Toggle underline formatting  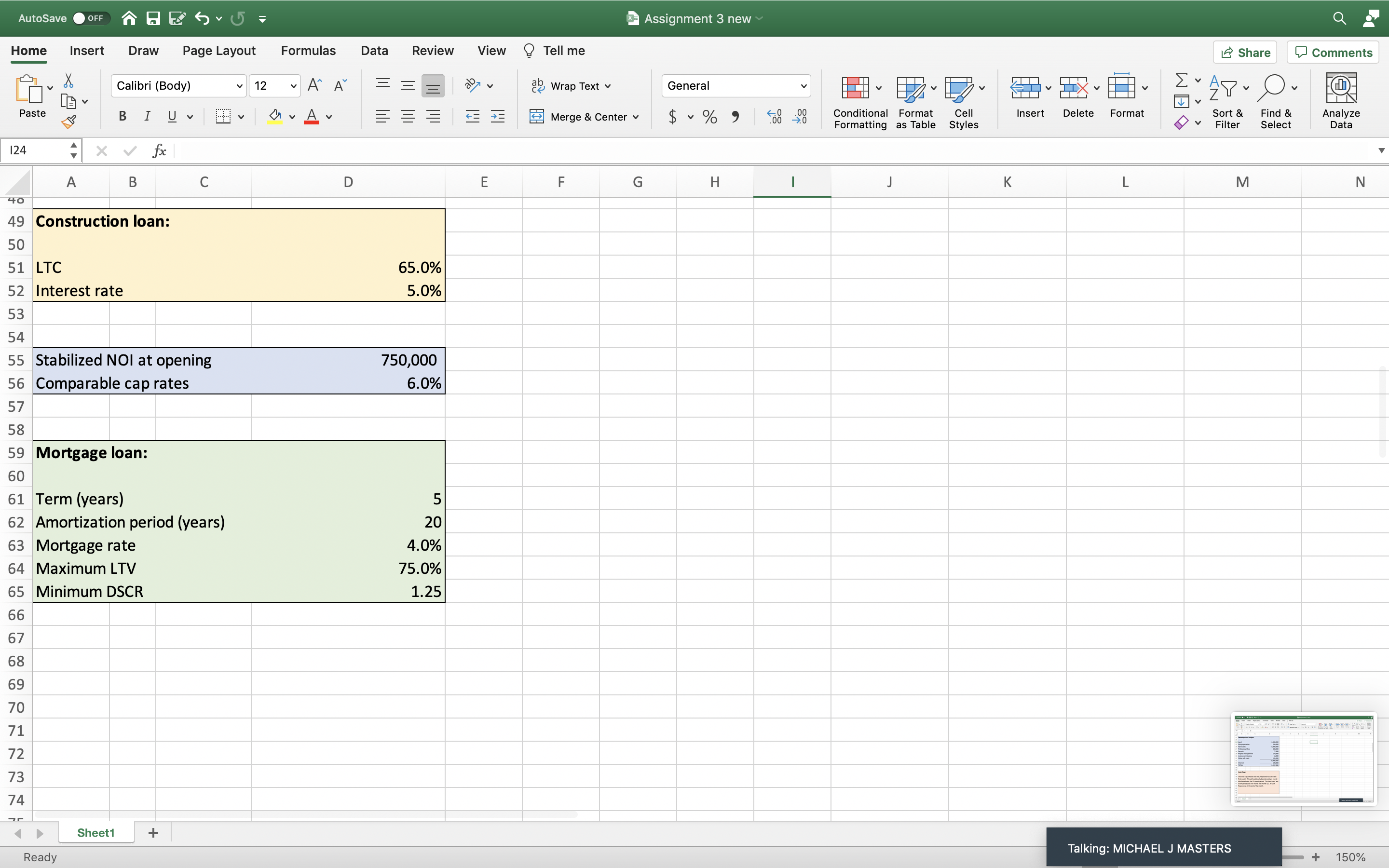172,116
